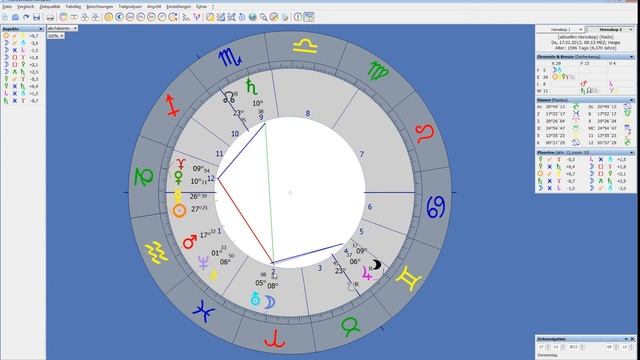640x360 pixels.
Task: Click the save floppy disk icon
Action: tap(36, 17)
